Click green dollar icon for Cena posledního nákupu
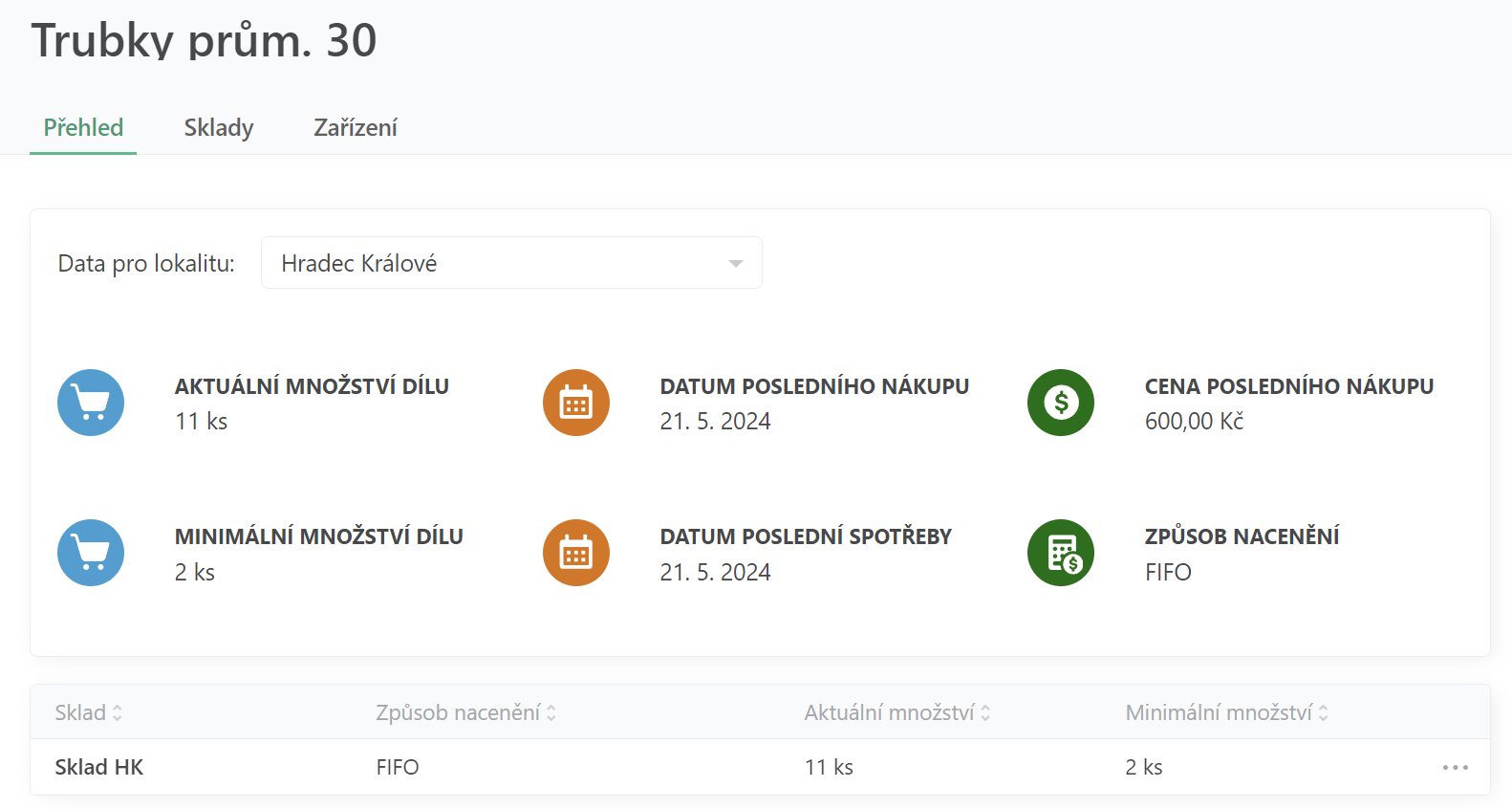This screenshot has width=1512, height=809. 1061,403
